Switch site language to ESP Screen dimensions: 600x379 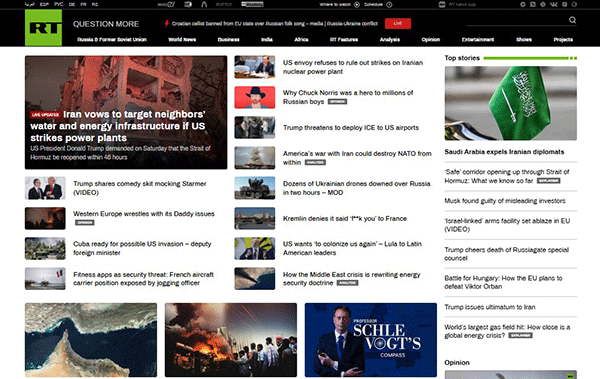click(x=44, y=5)
